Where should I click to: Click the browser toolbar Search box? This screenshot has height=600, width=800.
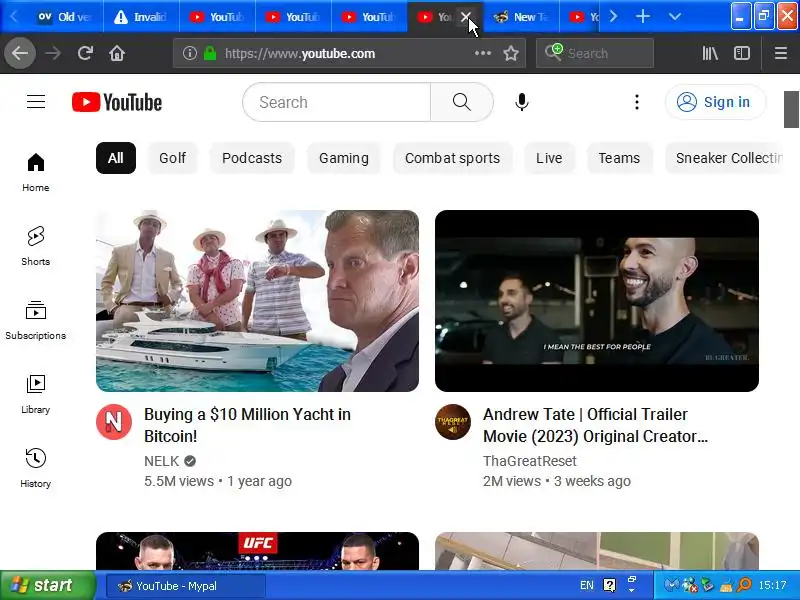tap(595, 53)
